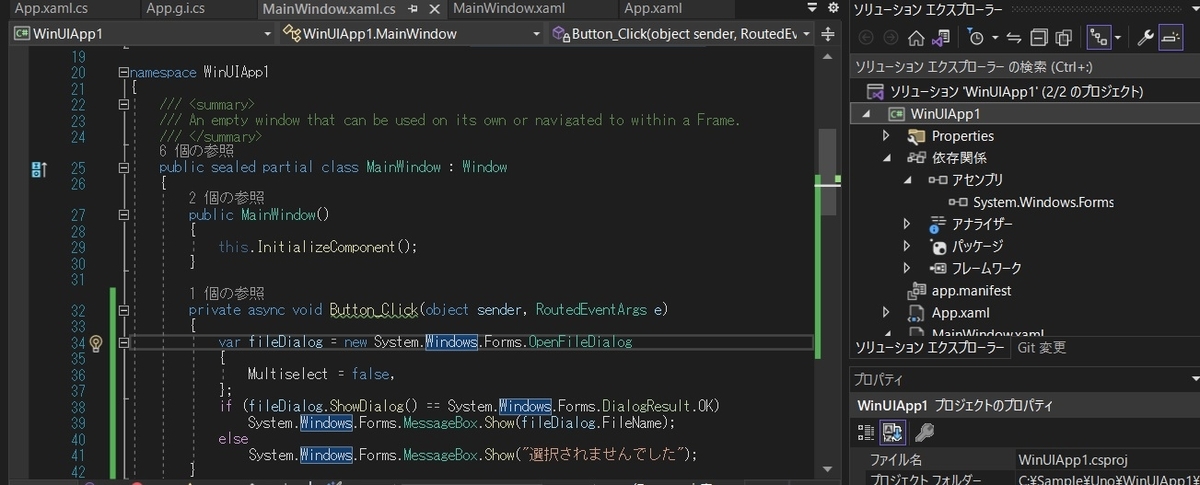Collapse the Button_Click method at line 32
Viewport: 1200px width, 485px height.
click(123, 311)
